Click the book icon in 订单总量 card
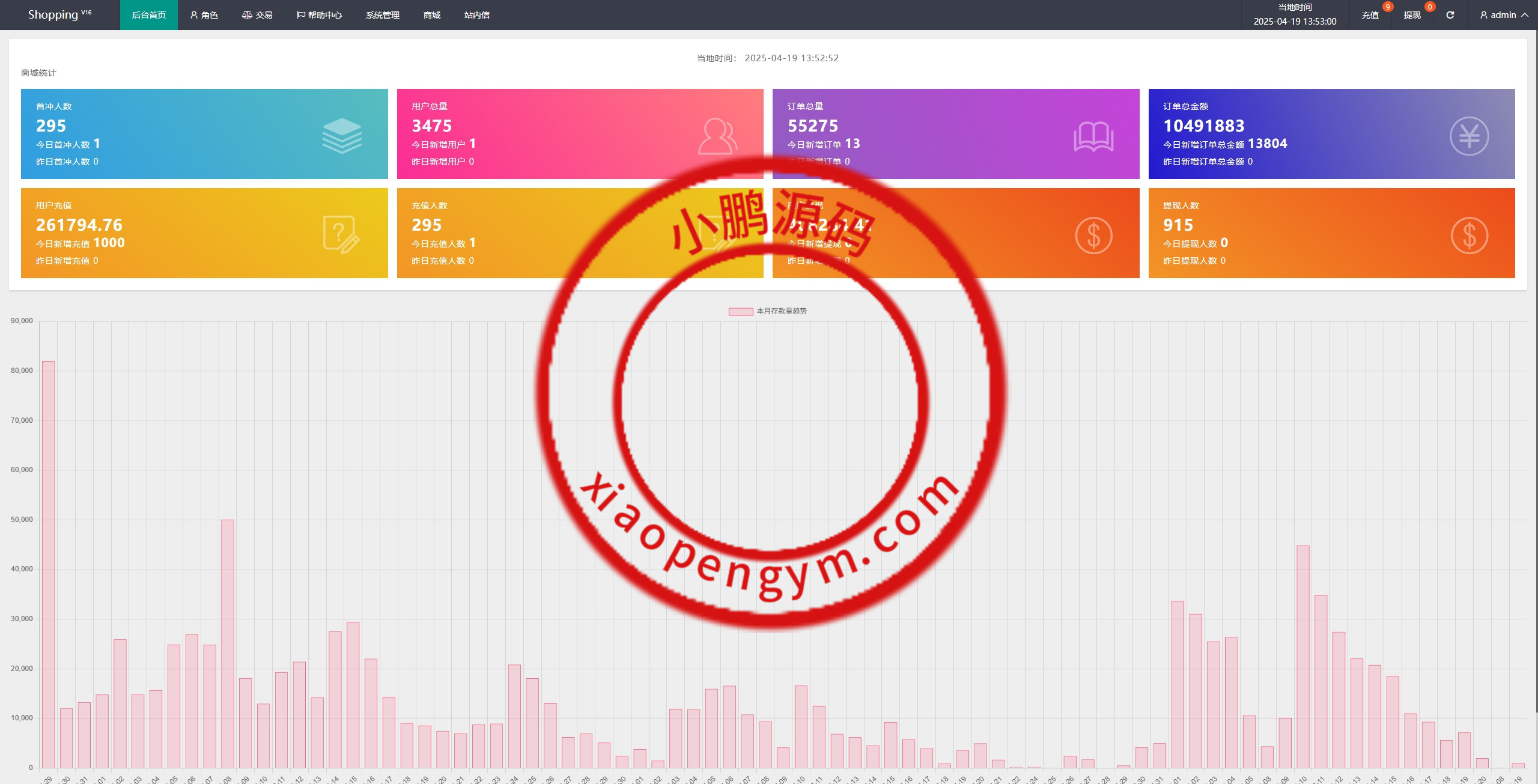Screen dimensions: 1538x784 pos(1093,136)
